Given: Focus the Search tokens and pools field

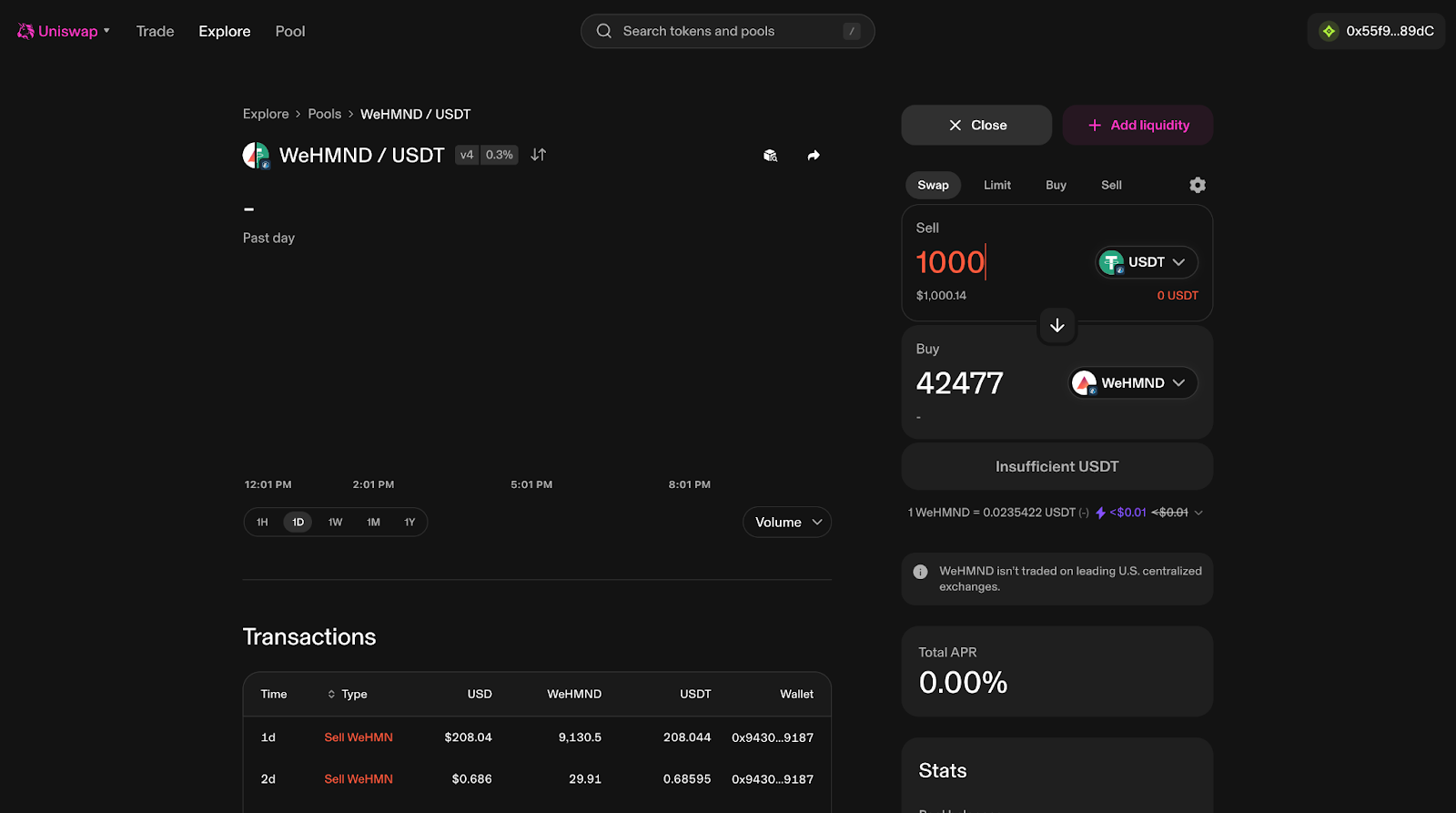Looking at the screenshot, I should point(727,31).
